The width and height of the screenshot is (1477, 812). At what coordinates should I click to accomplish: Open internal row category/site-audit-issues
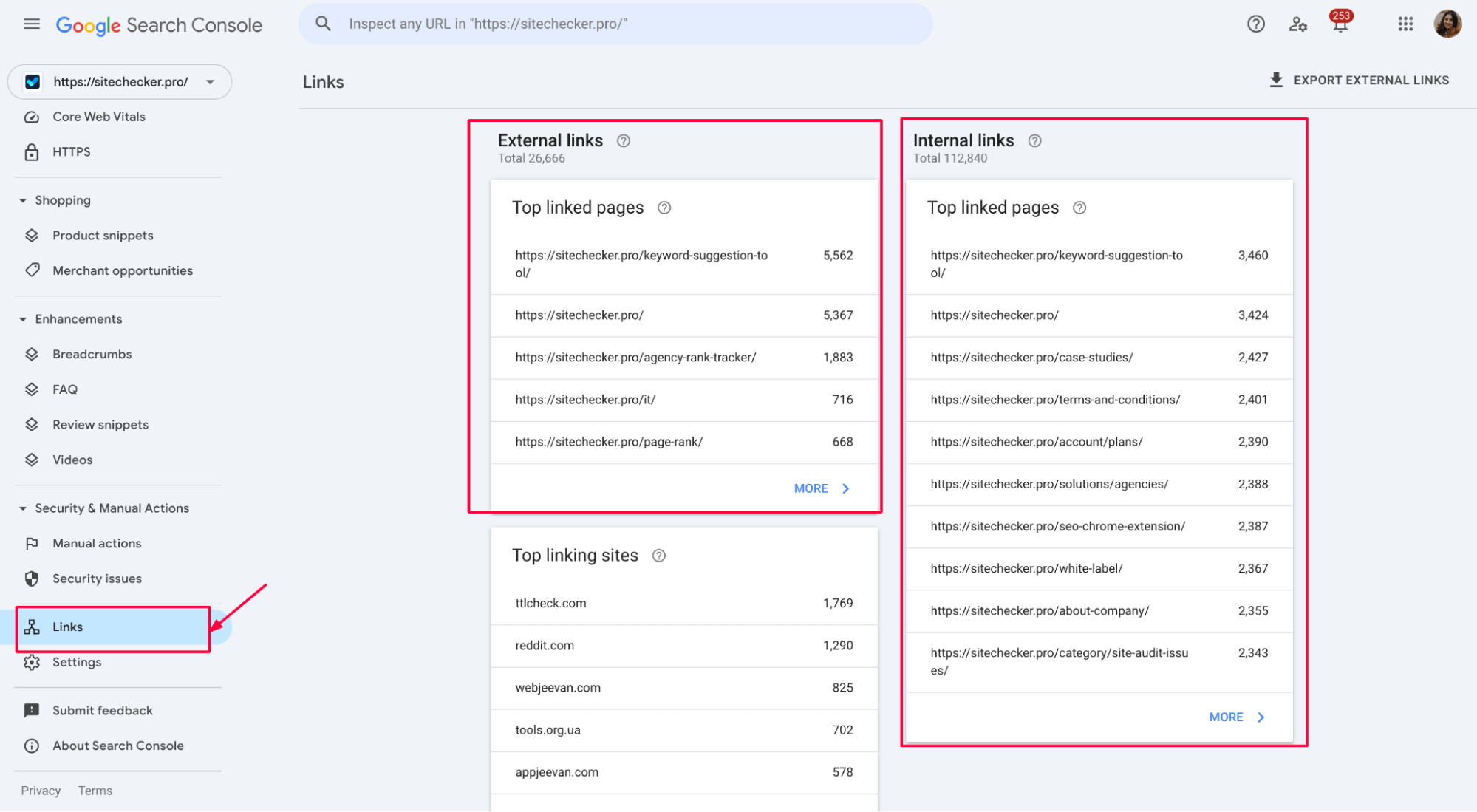coord(1099,662)
